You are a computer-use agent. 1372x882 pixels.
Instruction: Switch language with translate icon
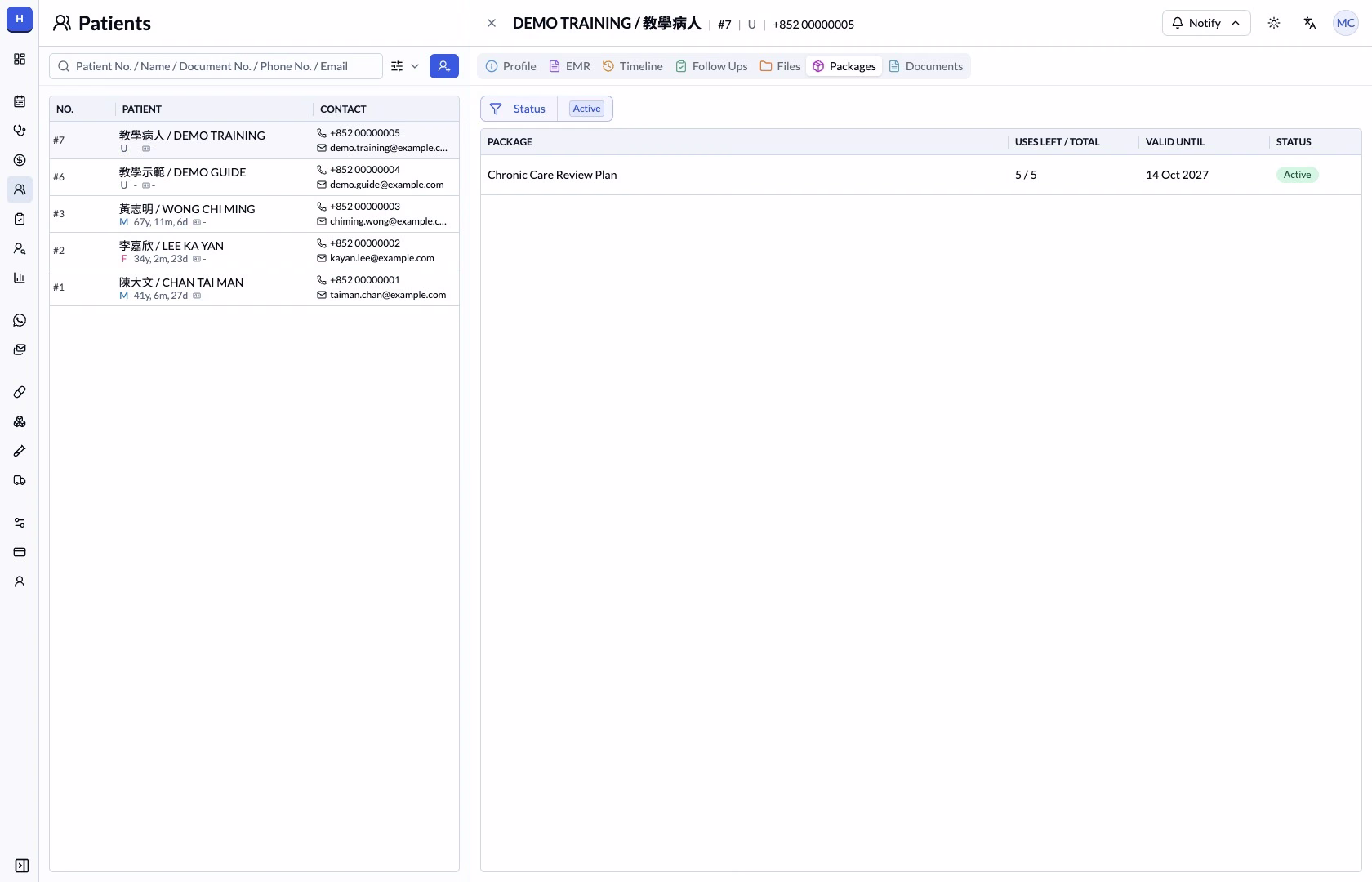pos(1310,23)
